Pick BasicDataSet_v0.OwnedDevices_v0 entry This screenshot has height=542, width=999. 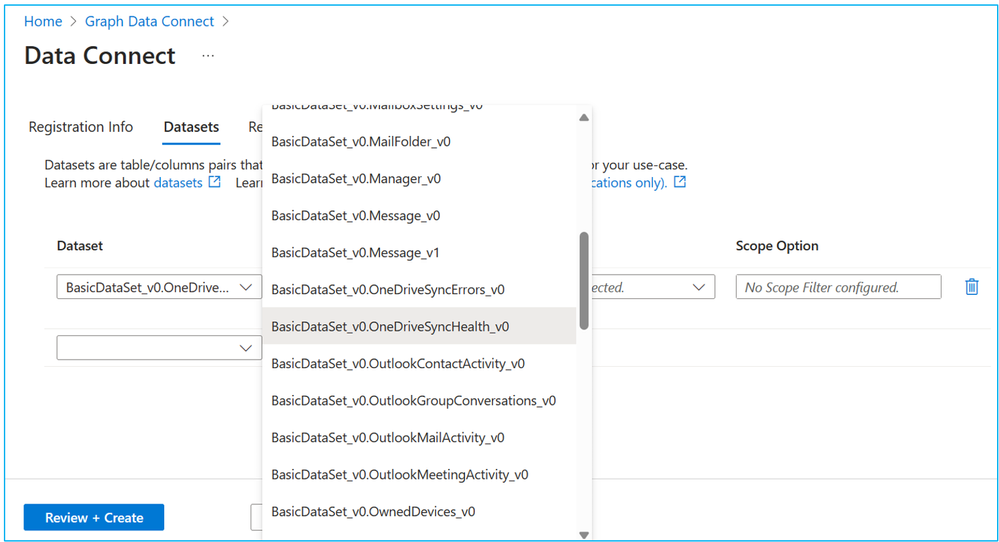click(x=419, y=511)
